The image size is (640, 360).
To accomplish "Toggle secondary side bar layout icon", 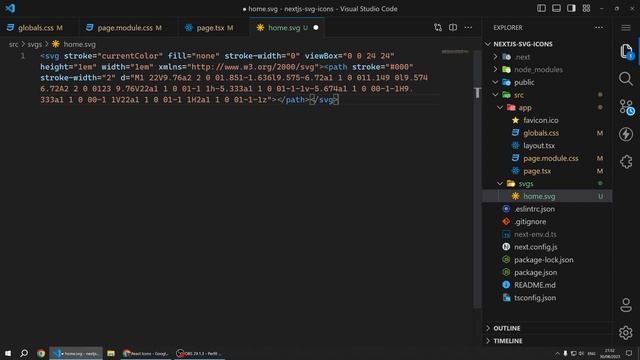I will click(x=571, y=8).
